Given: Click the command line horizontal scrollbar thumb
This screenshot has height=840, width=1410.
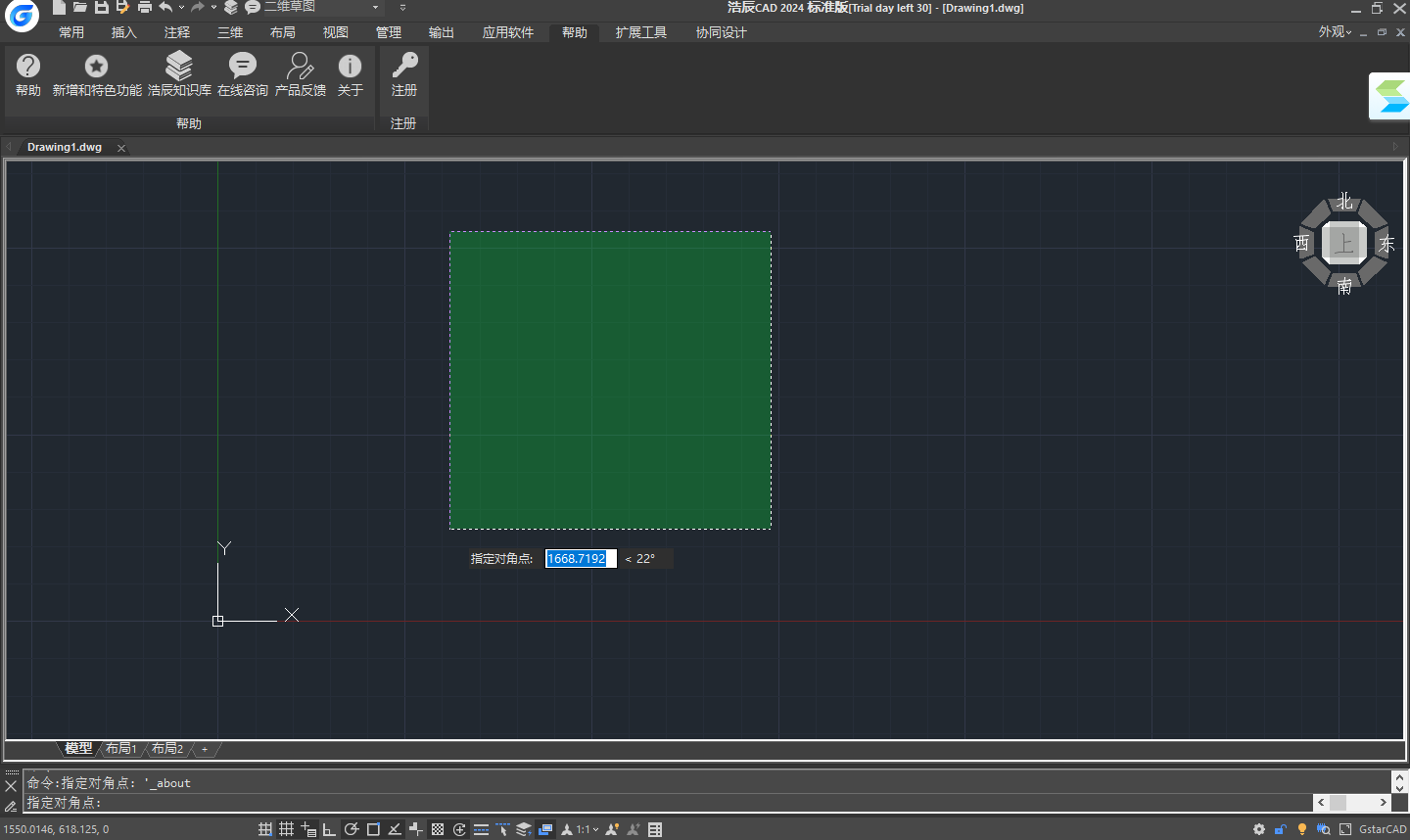Looking at the screenshot, I should [x=1338, y=803].
